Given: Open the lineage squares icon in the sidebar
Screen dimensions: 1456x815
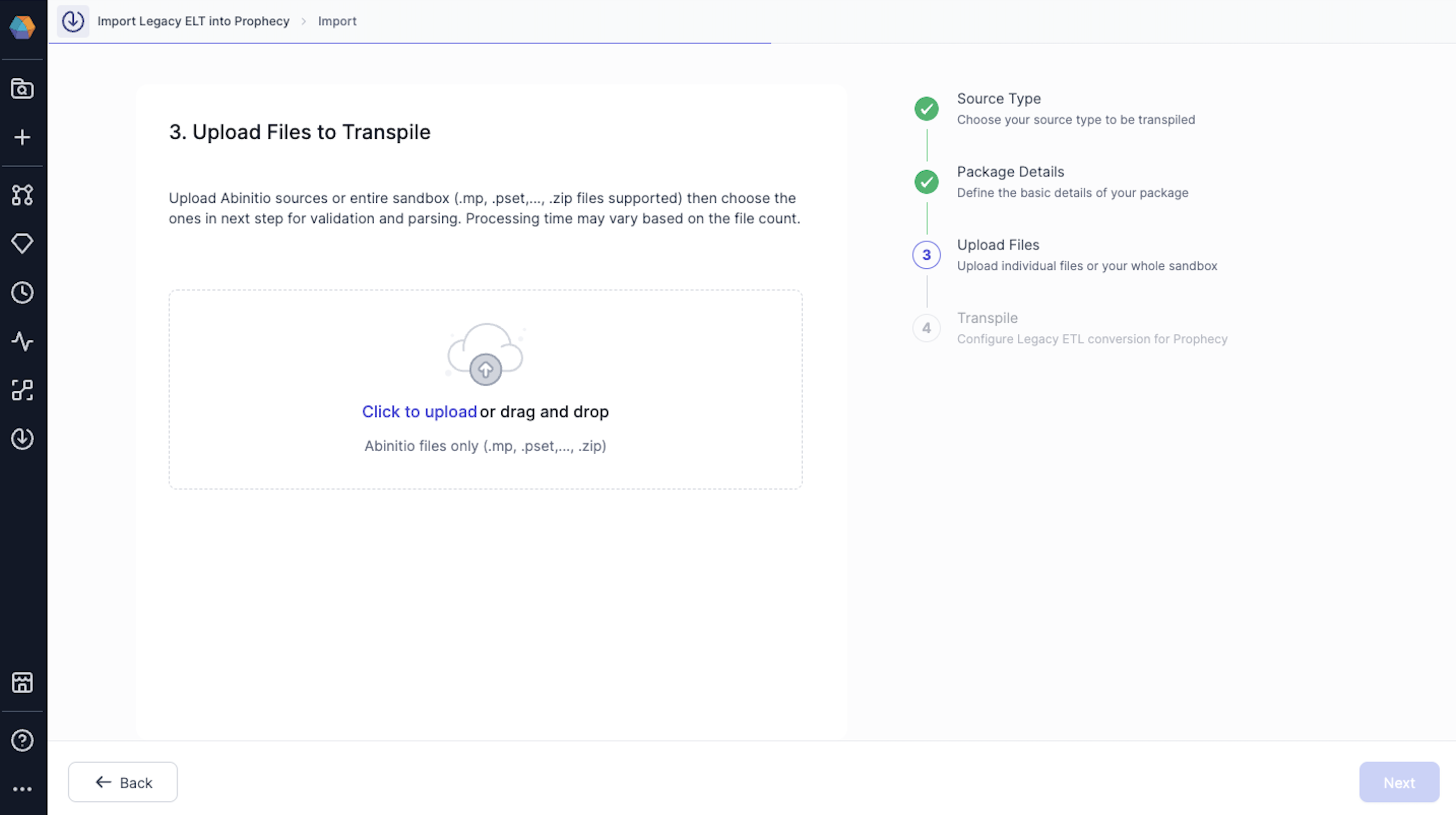Looking at the screenshot, I should pos(22,390).
